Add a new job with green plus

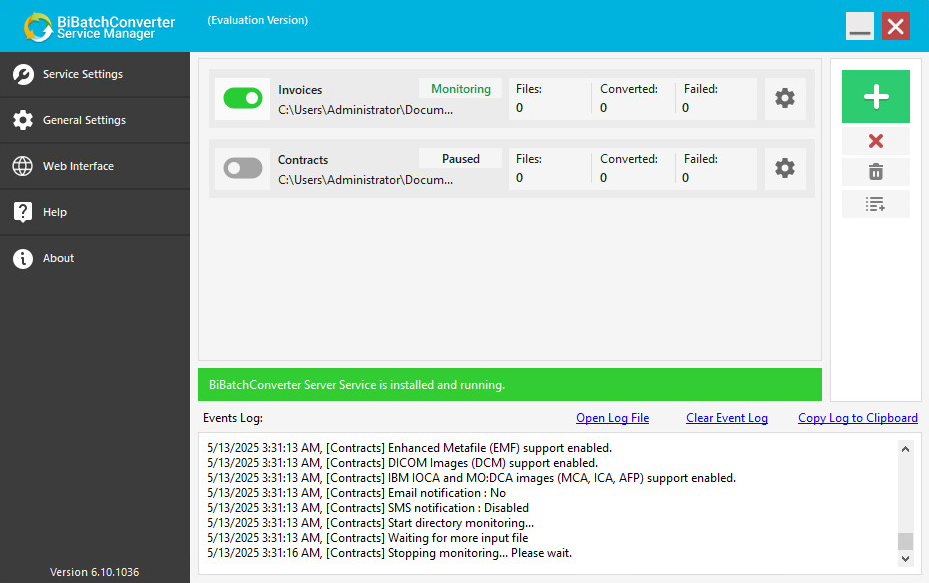point(876,97)
